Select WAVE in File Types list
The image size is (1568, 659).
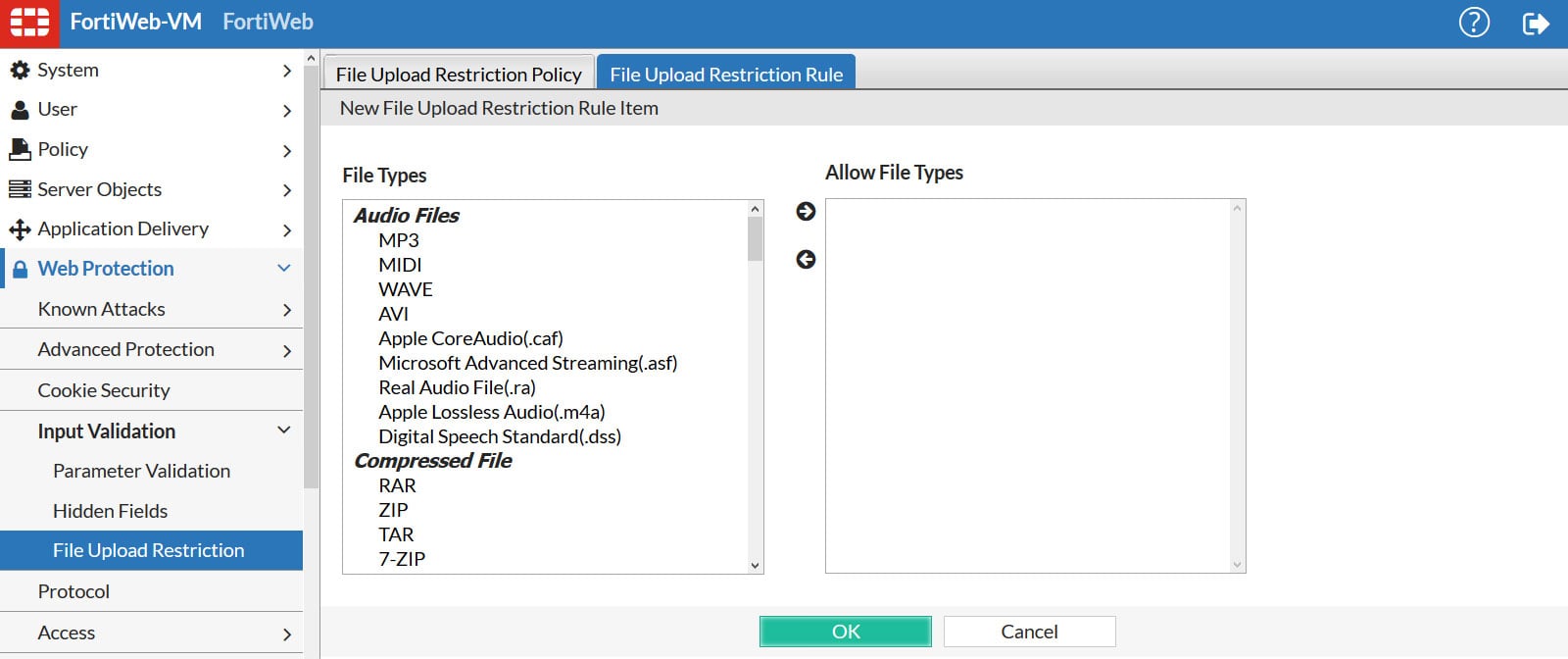coord(406,289)
